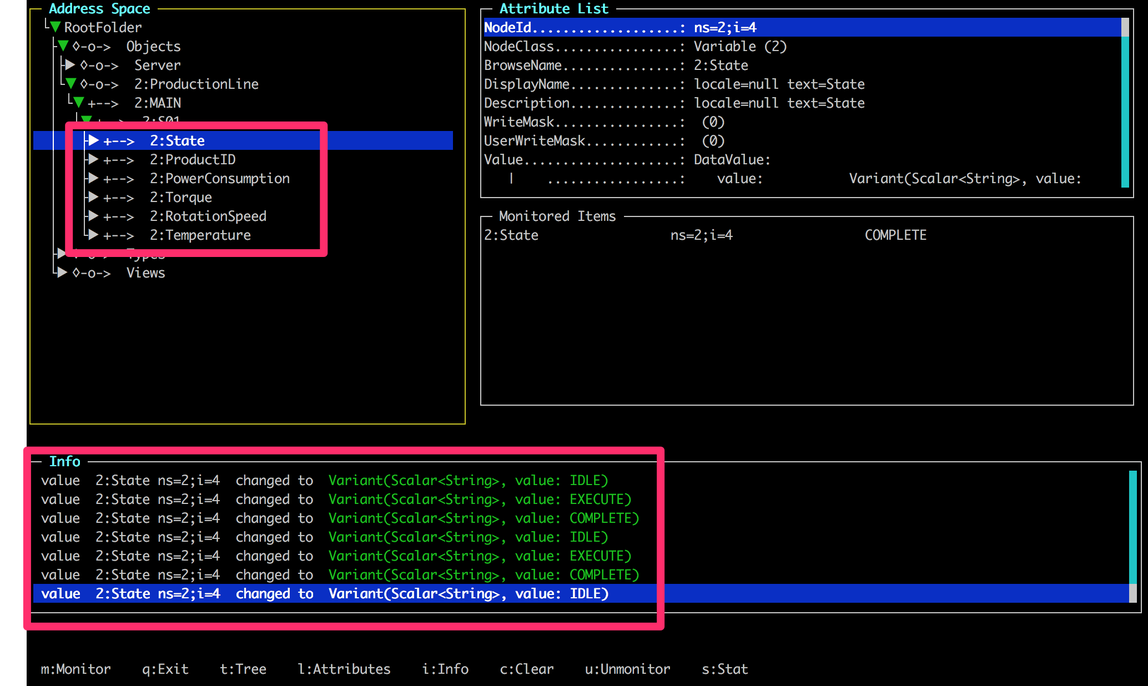Open s:Stat from the footer
This screenshot has height=686, width=1148.
coord(724,669)
